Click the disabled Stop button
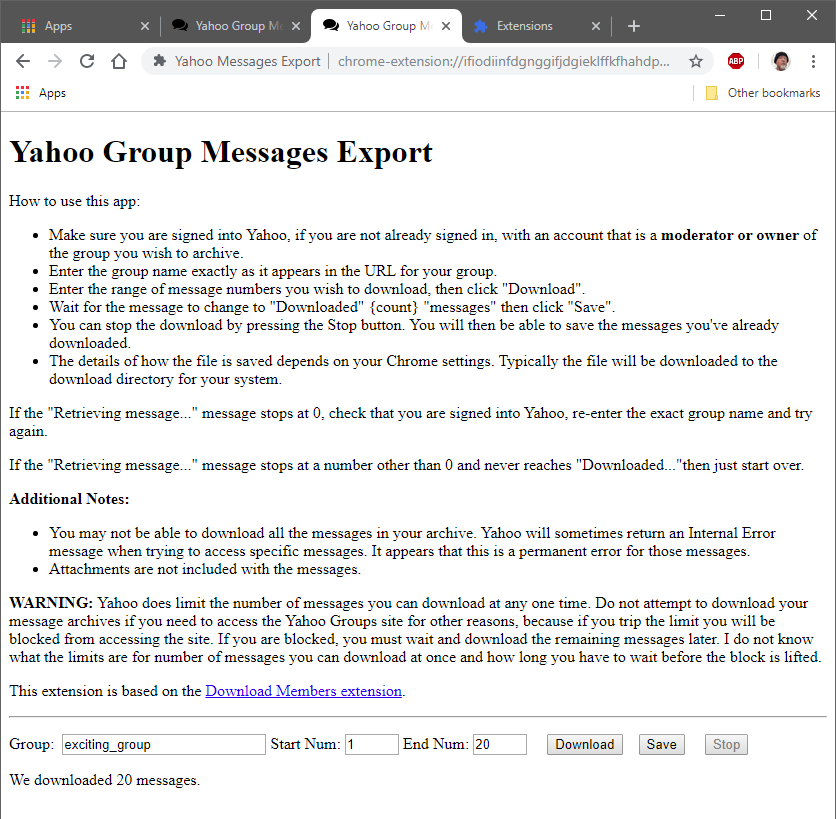The image size is (836, 819). tap(726, 744)
